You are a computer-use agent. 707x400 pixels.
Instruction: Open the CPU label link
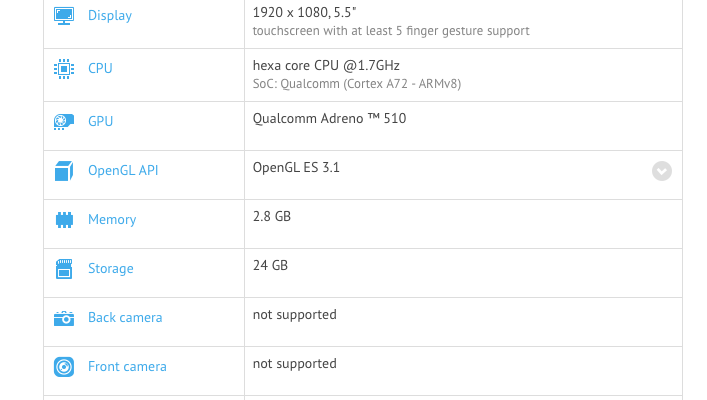100,69
